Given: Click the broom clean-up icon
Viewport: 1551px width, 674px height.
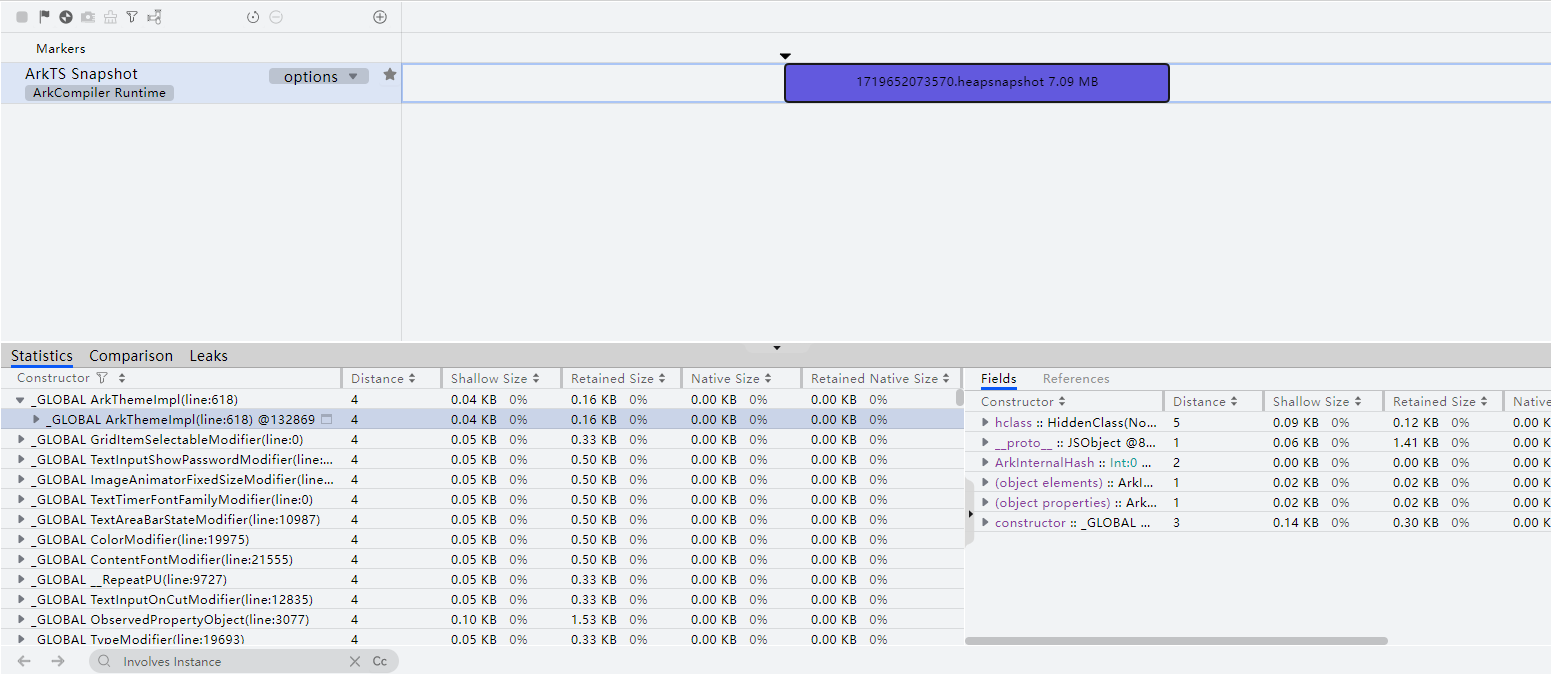Looking at the screenshot, I should click(110, 17).
